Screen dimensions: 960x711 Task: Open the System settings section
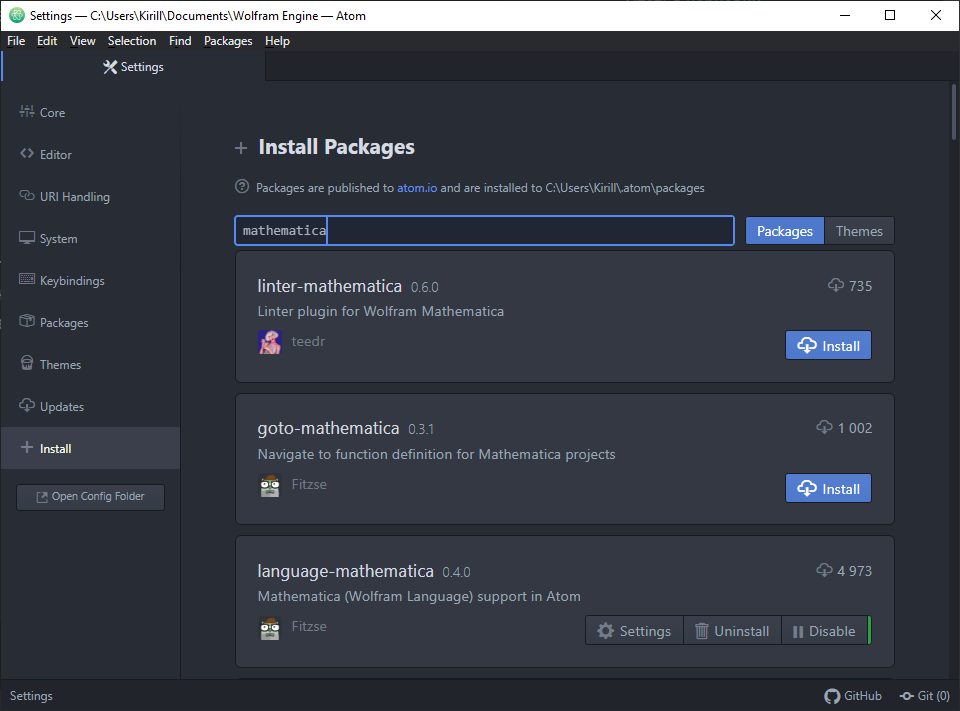coord(91,239)
